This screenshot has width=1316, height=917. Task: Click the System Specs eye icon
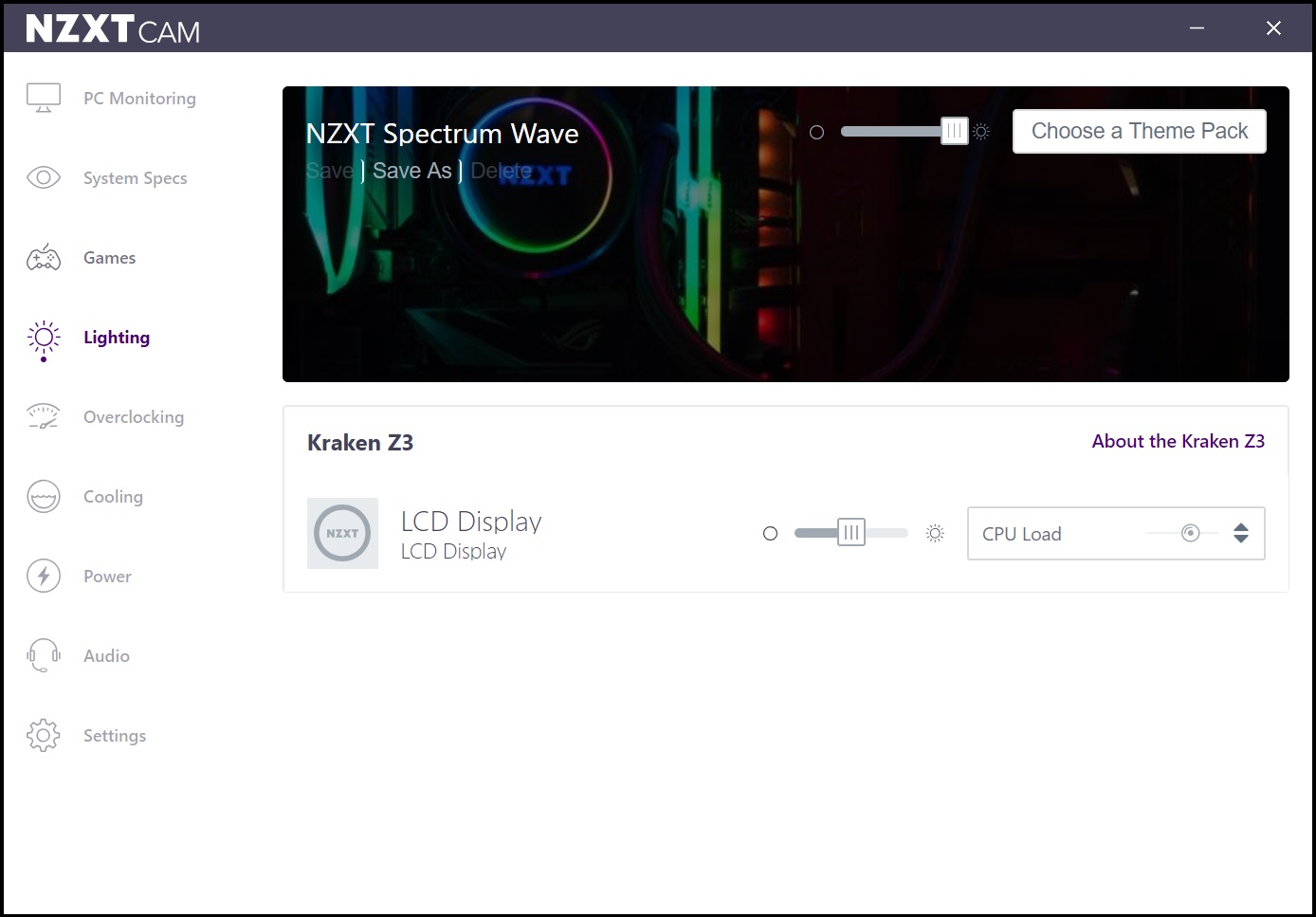(44, 177)
